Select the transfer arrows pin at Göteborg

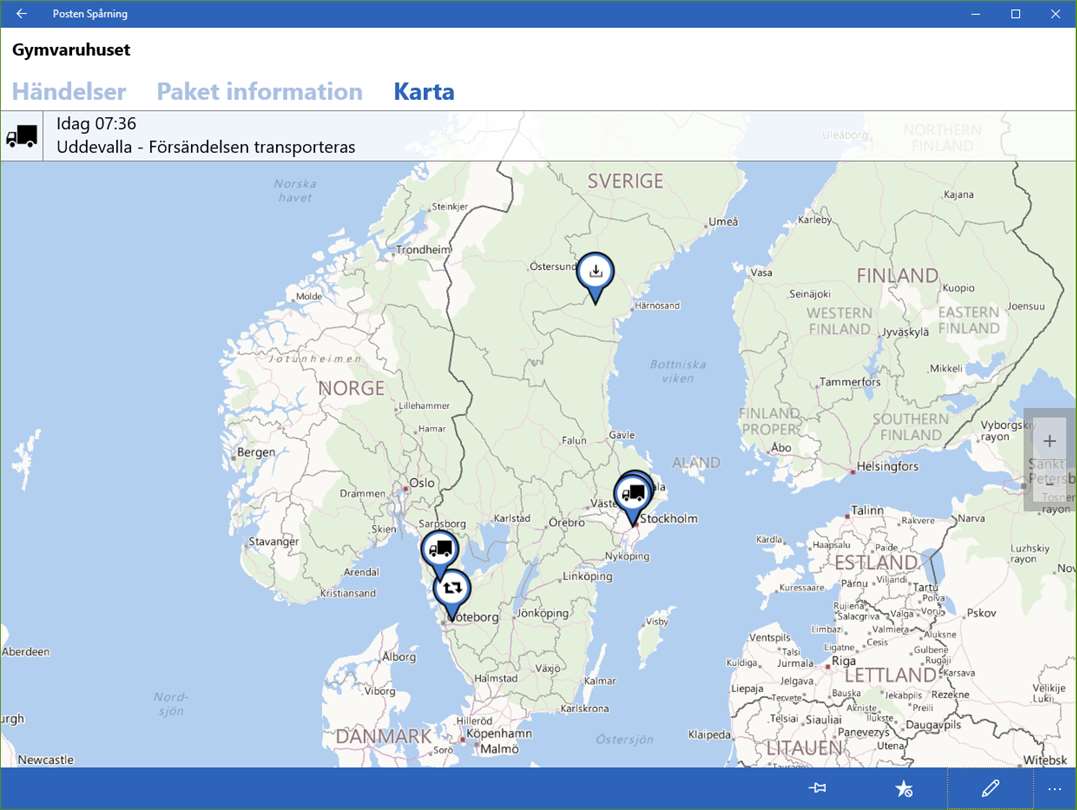coord(452,591)
